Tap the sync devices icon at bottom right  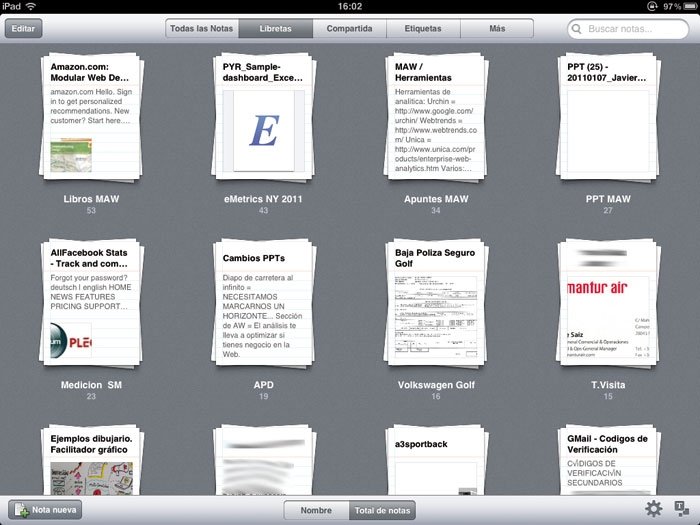point(681,509)
